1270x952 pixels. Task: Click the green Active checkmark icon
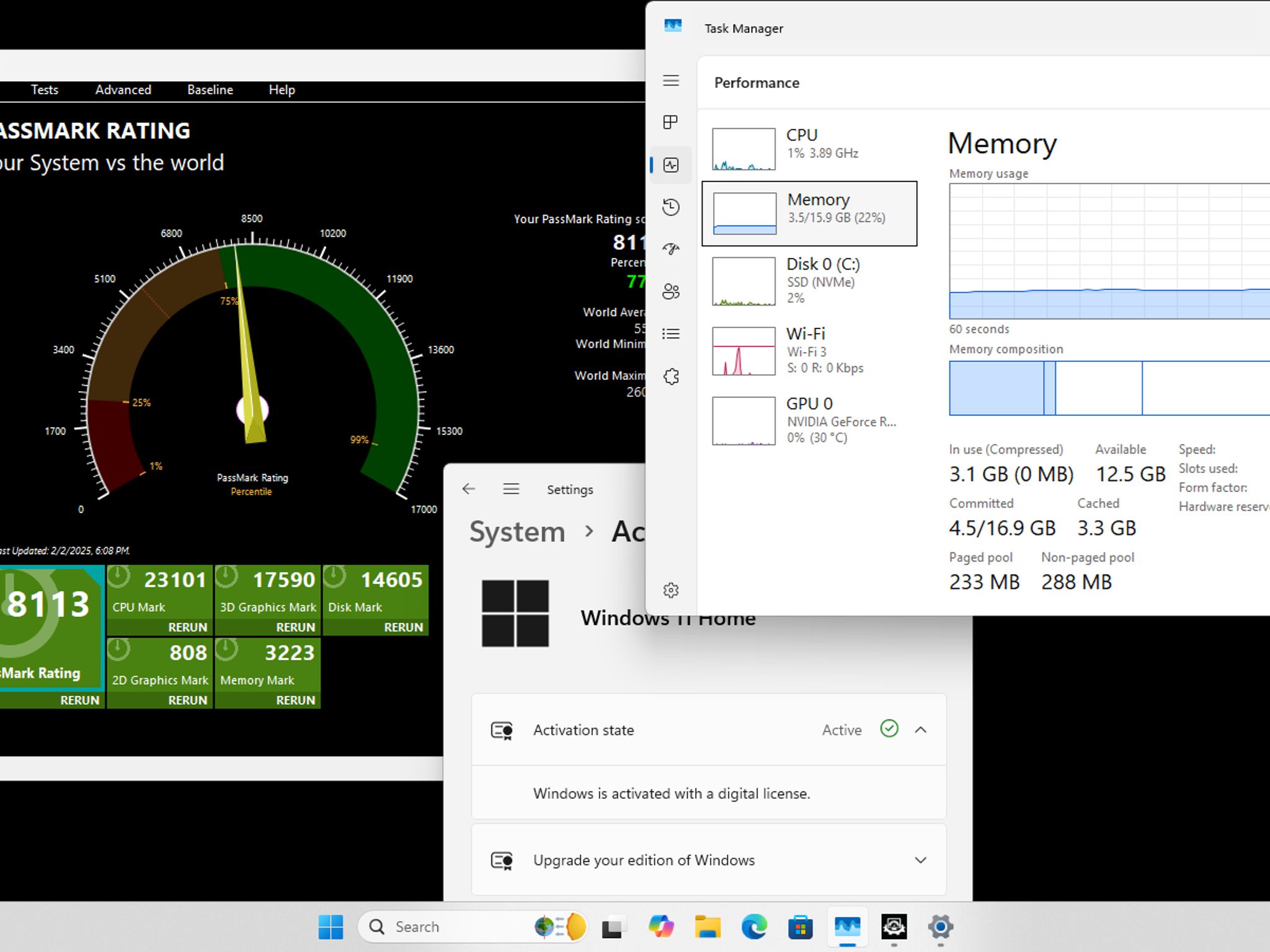click(889, 728)
